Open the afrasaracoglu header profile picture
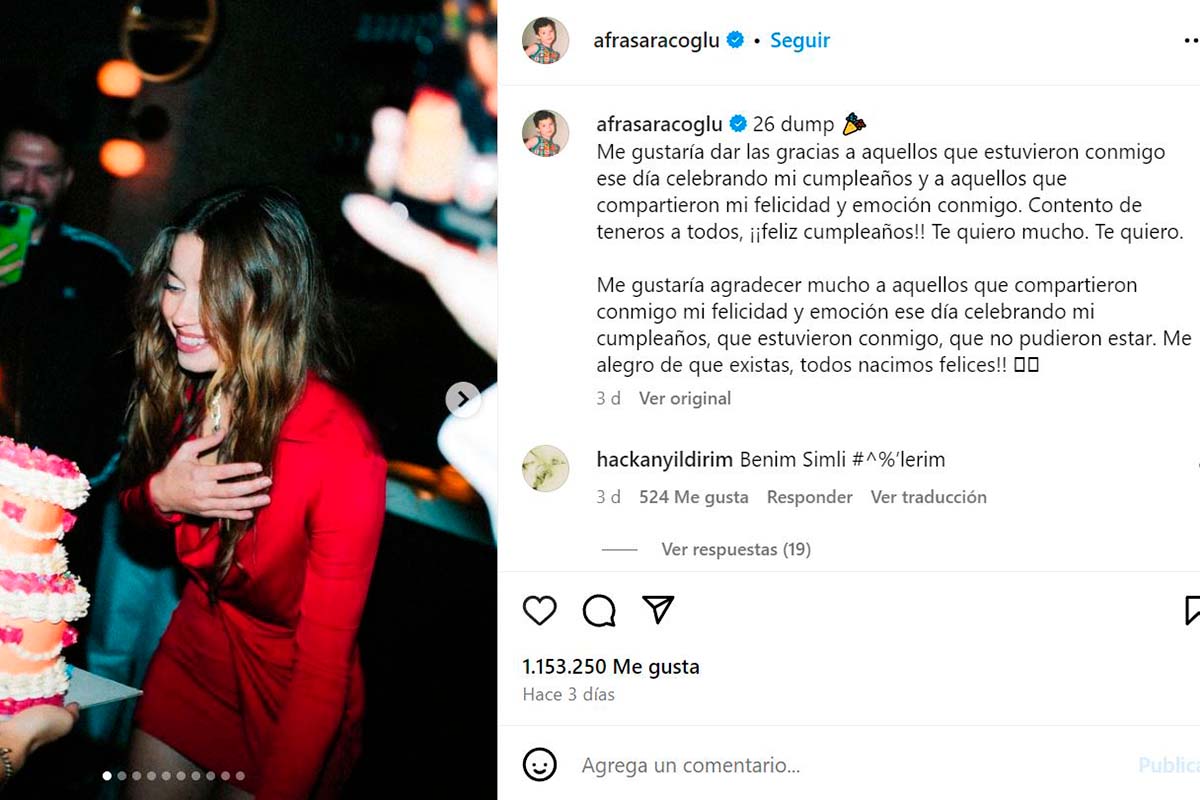1200x800 pixels. [546, 41]
